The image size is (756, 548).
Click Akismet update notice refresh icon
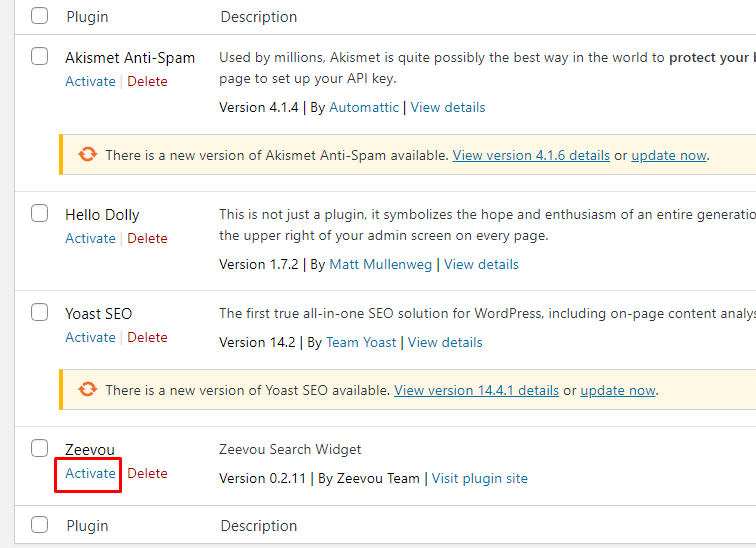[88, 155]
